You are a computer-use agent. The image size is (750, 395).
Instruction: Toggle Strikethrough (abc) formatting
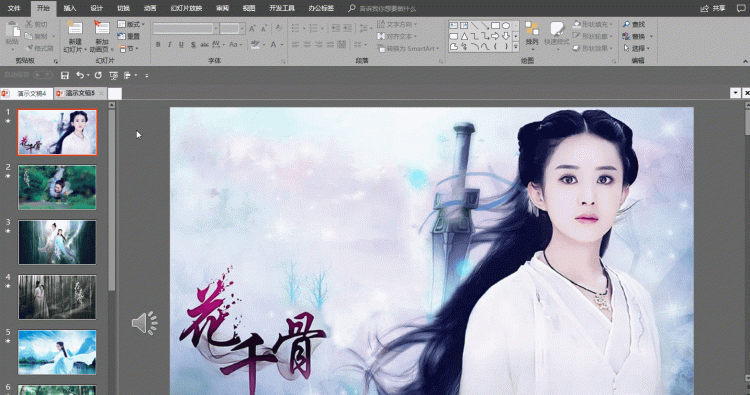[x=204, y=44]
